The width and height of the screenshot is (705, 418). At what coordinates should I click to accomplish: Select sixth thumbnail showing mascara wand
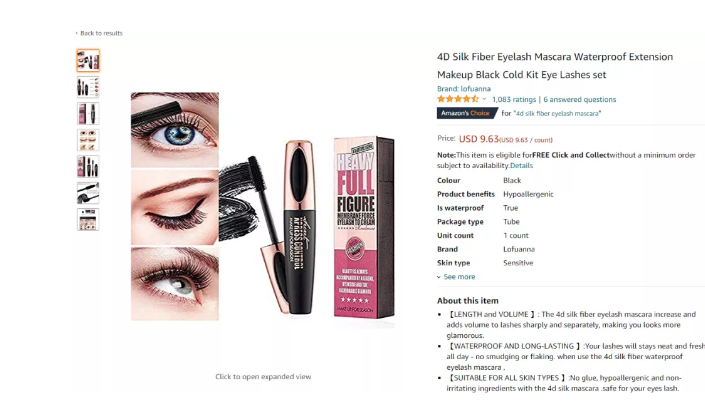point(88,193)
